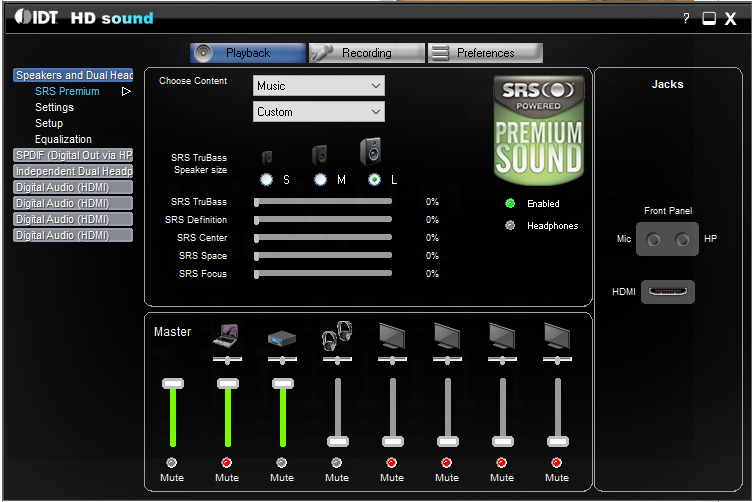Adjust the SRS Center slider
The width and height of the screenshot is (753, 502).
tap(323, 238)
